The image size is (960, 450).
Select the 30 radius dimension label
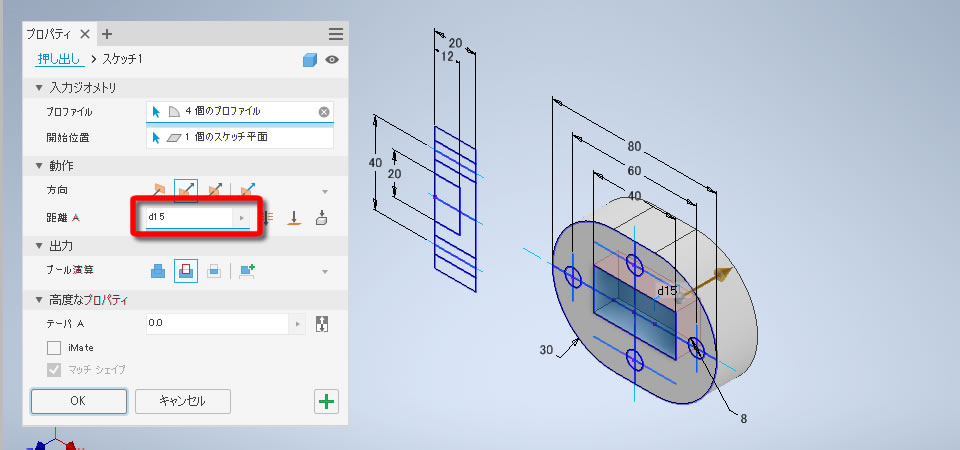tap(547, 350)
